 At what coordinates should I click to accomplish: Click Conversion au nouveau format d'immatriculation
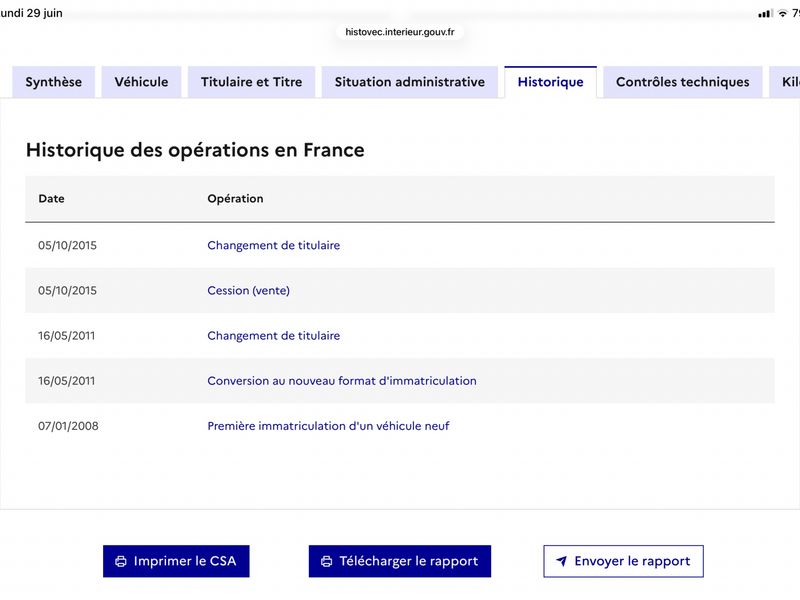coord(342,381)
